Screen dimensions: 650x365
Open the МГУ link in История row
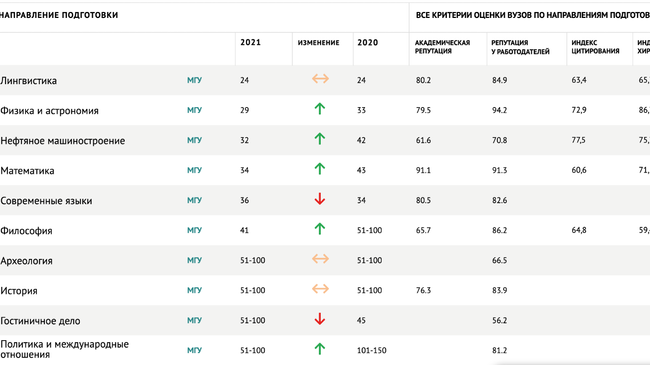tap(194, 290)
